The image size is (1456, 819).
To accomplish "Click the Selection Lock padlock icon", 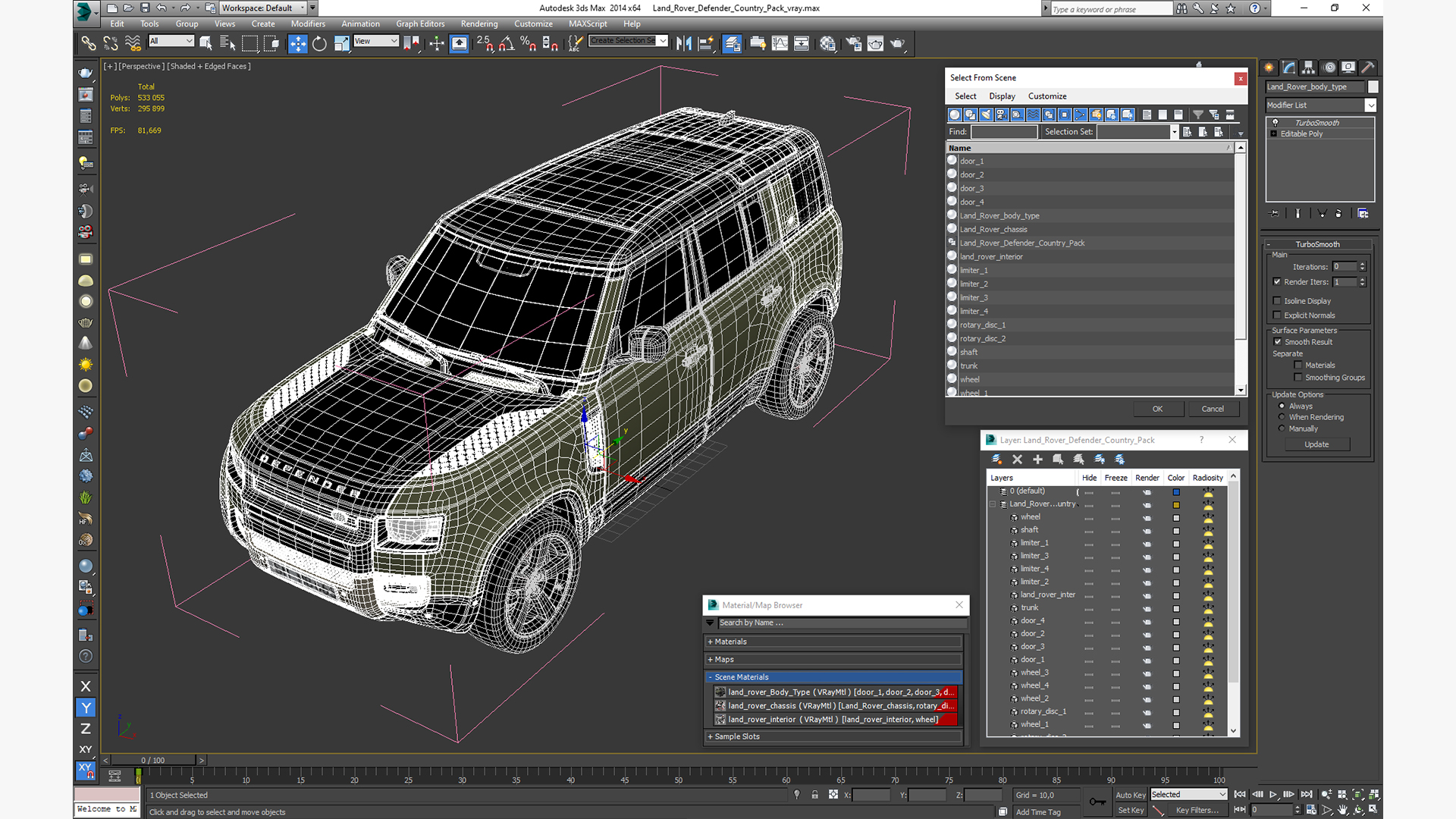I will pos(814,795).
